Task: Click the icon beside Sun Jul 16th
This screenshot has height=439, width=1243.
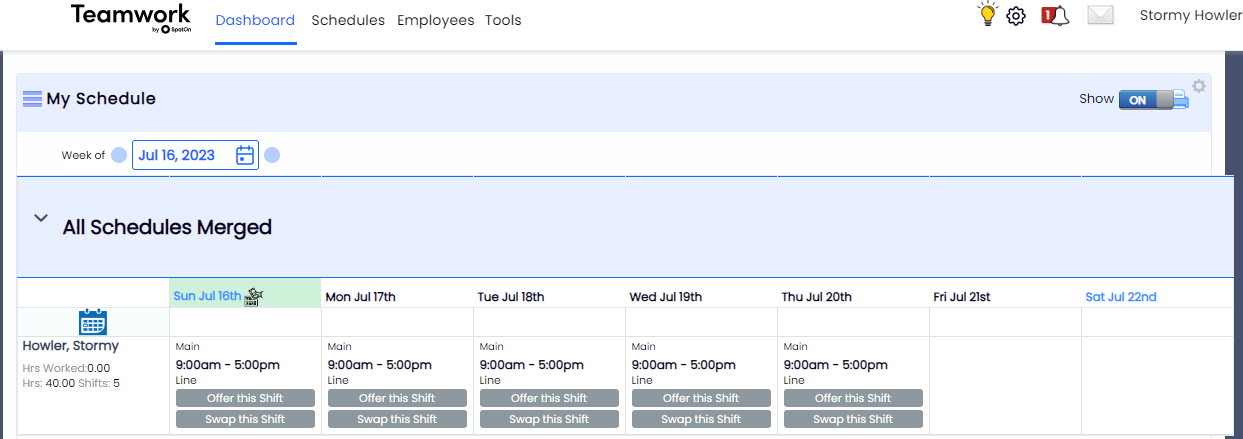Action: coord(253,296)
